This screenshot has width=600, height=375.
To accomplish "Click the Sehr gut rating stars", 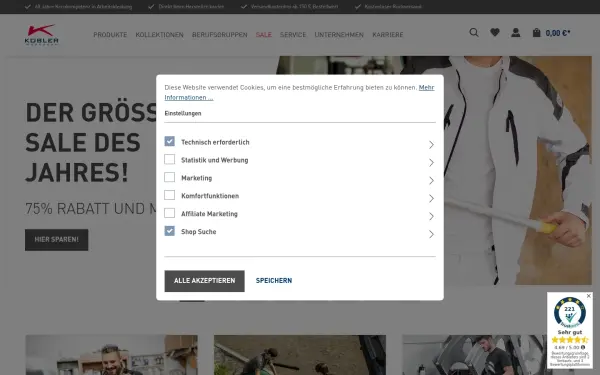I will coord(570,340).
